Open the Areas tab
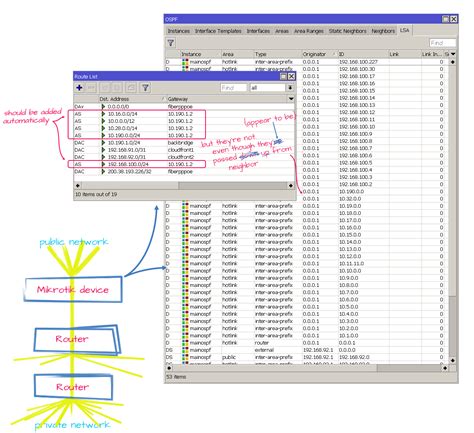The height and width of the screenshot is (433, 474). click(x=282, y=31)
